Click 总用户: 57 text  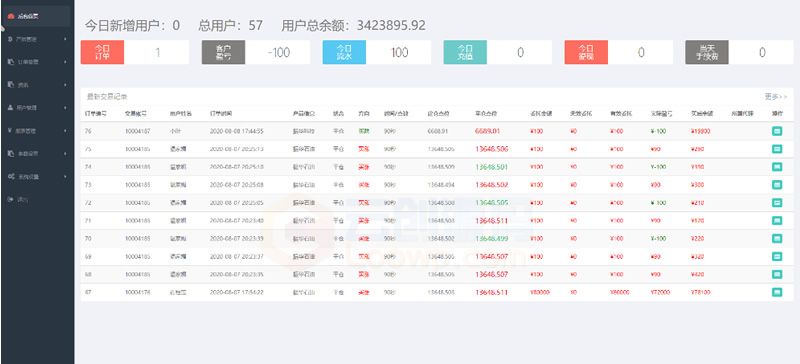point(231,26)
